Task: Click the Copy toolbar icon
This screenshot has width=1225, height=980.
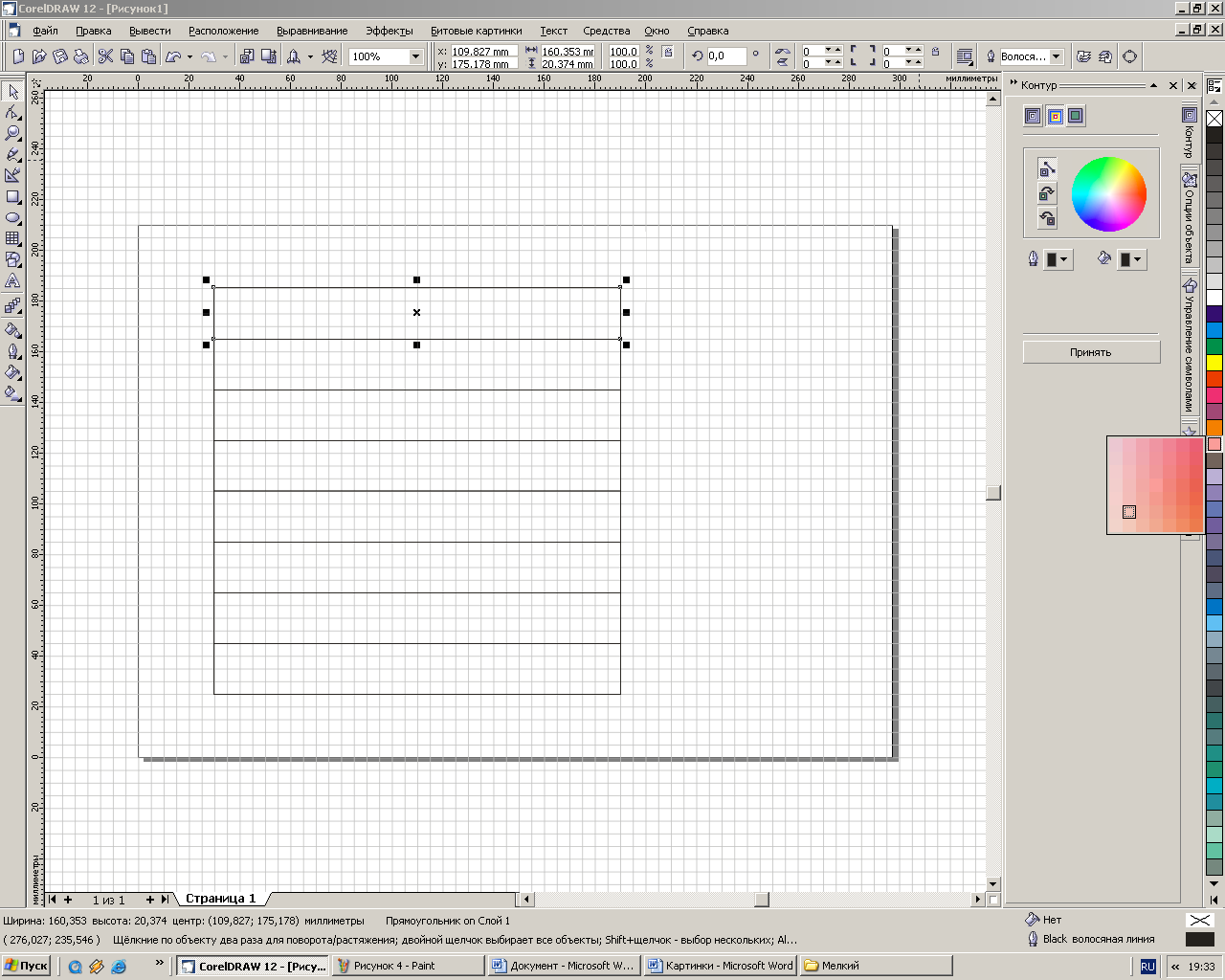Action: (x=126, y=56)
